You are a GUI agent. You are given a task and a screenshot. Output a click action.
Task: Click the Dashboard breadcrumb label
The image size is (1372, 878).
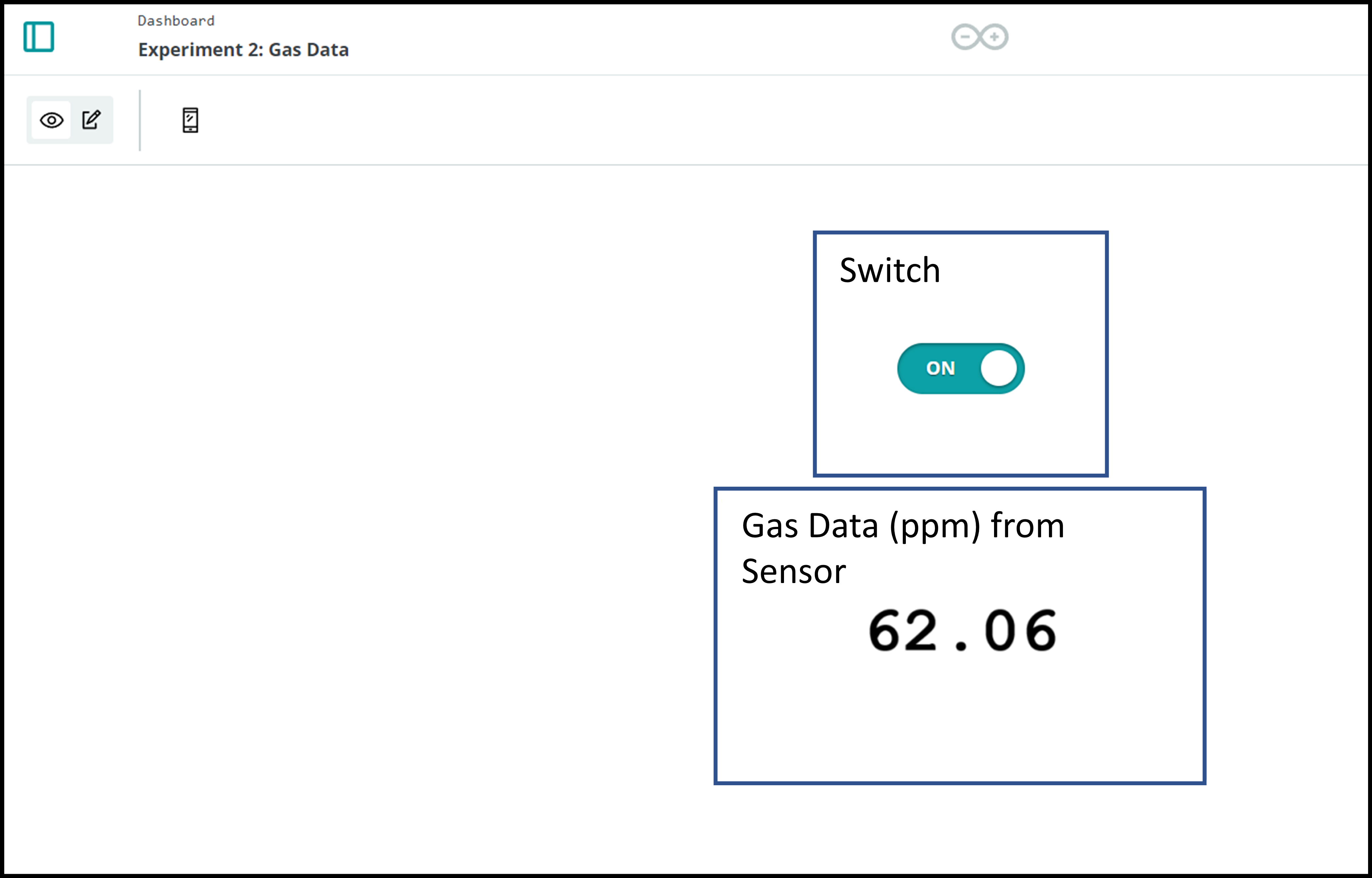tap(176, 21)
